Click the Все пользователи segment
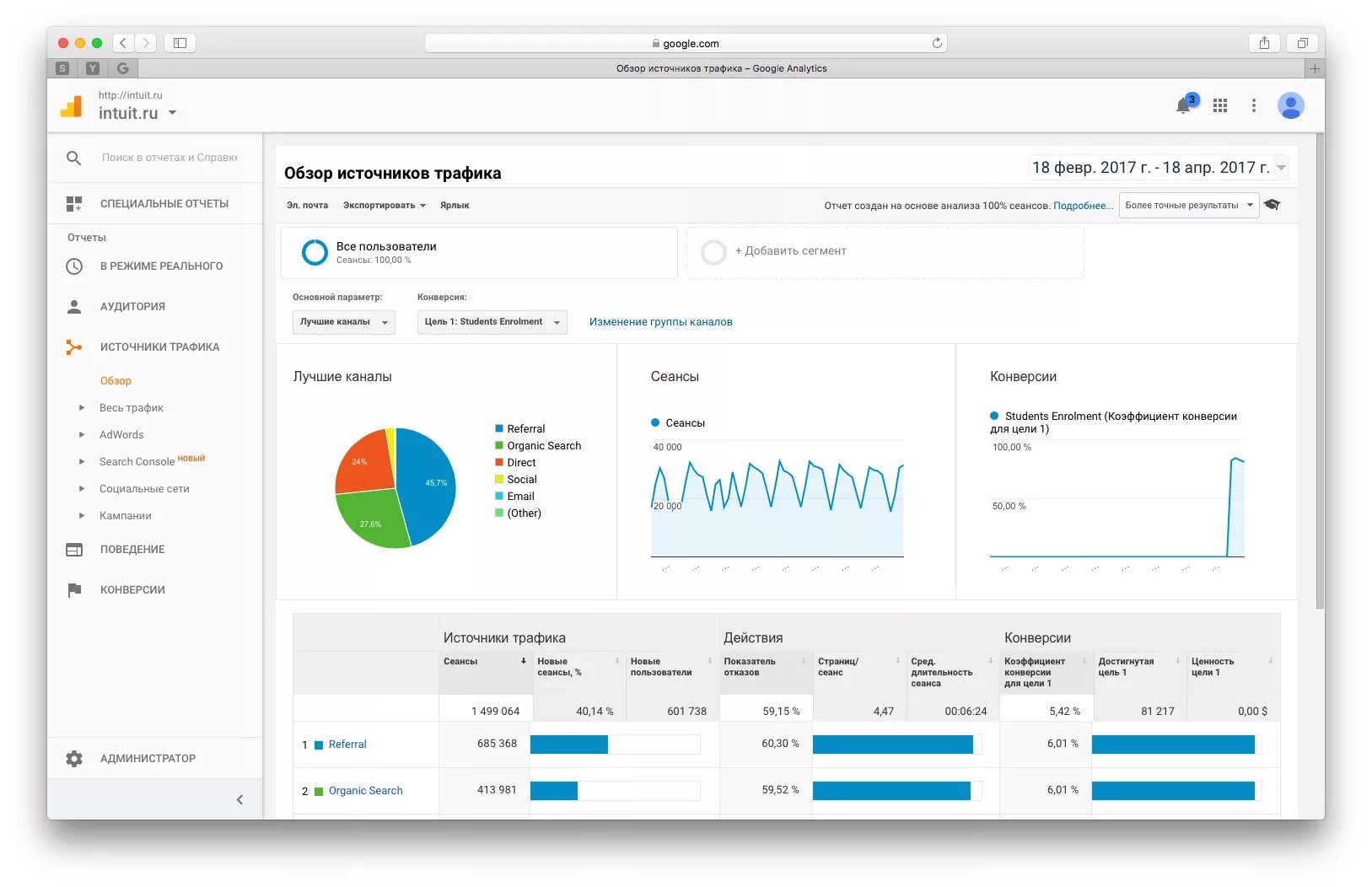Viewport: 1372px width, 887px height. (478, 252)
